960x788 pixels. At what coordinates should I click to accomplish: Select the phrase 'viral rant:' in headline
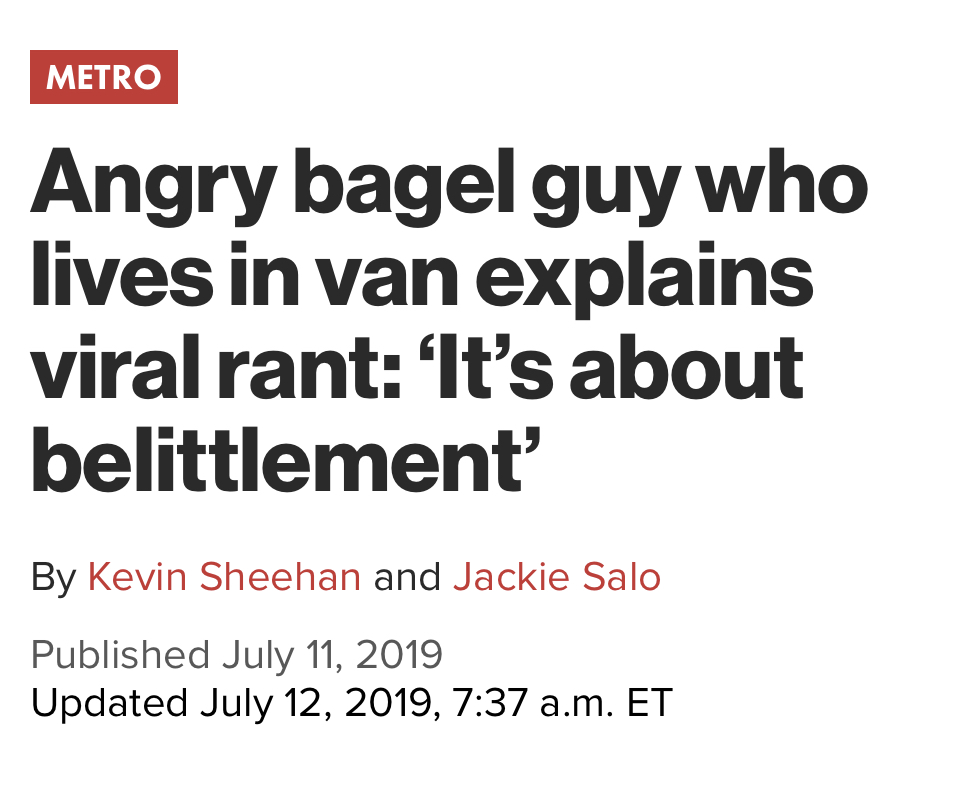(215, 368)
